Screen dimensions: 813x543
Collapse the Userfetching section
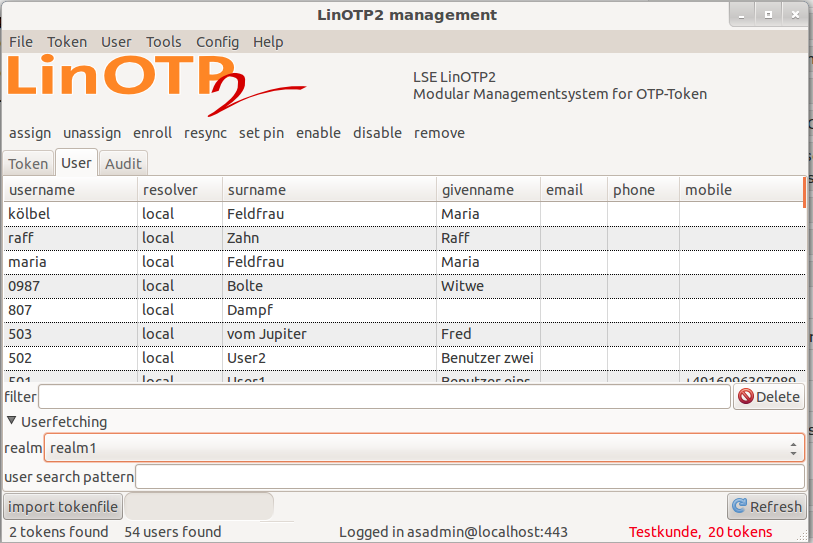[12, 422]
